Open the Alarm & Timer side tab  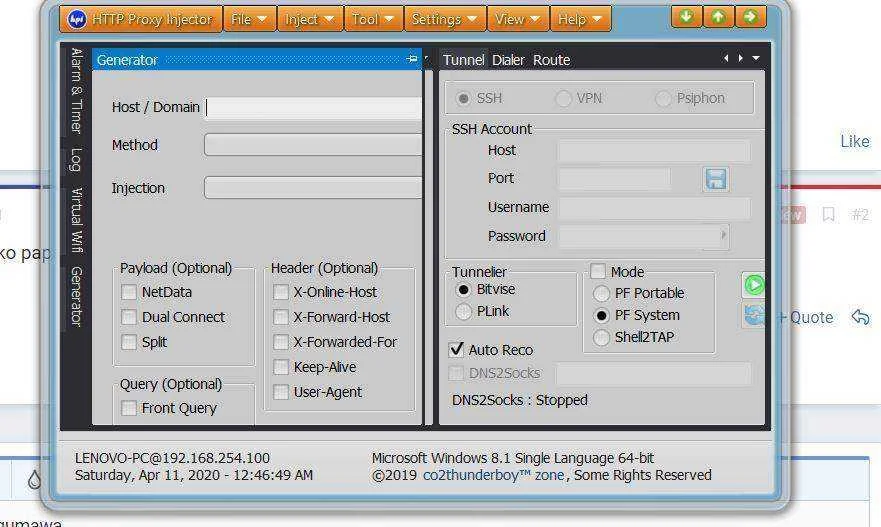point(76,91)
